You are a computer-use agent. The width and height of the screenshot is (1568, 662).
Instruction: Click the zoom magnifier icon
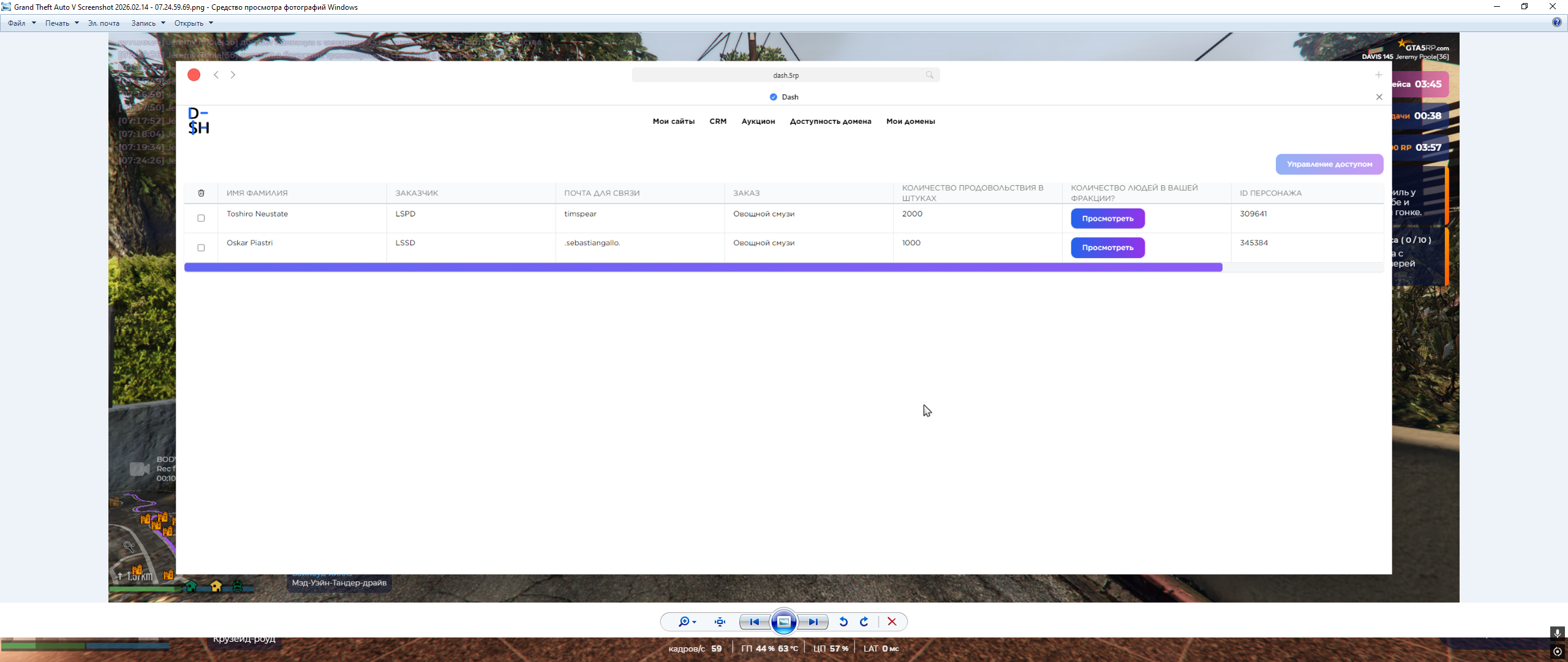(x=684, y=622)
